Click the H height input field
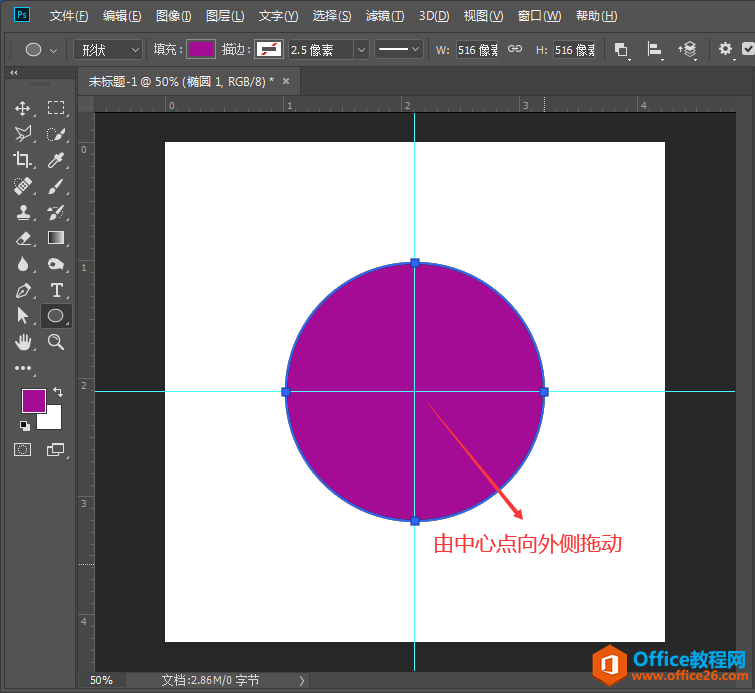This screenshot has height=693, width=755. 574,50
